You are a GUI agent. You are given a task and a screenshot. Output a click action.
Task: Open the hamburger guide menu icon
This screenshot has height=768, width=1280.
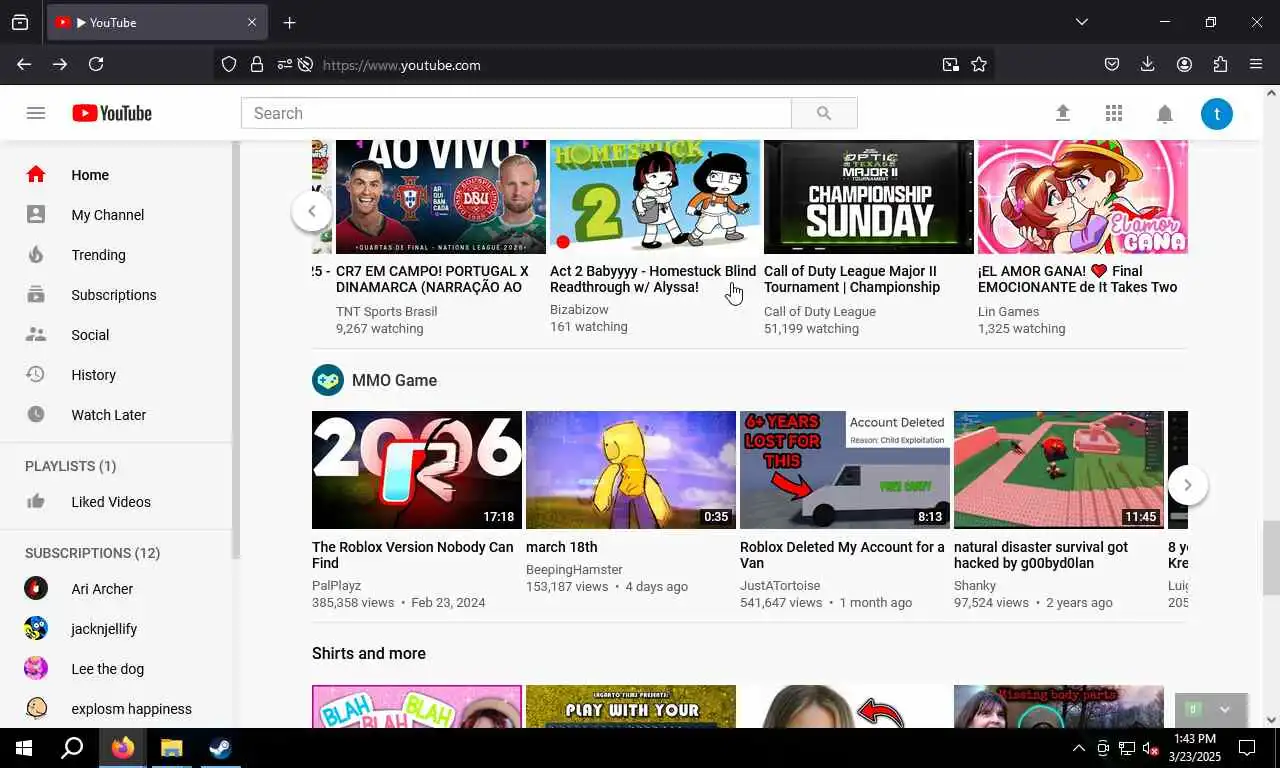[36, 113]
